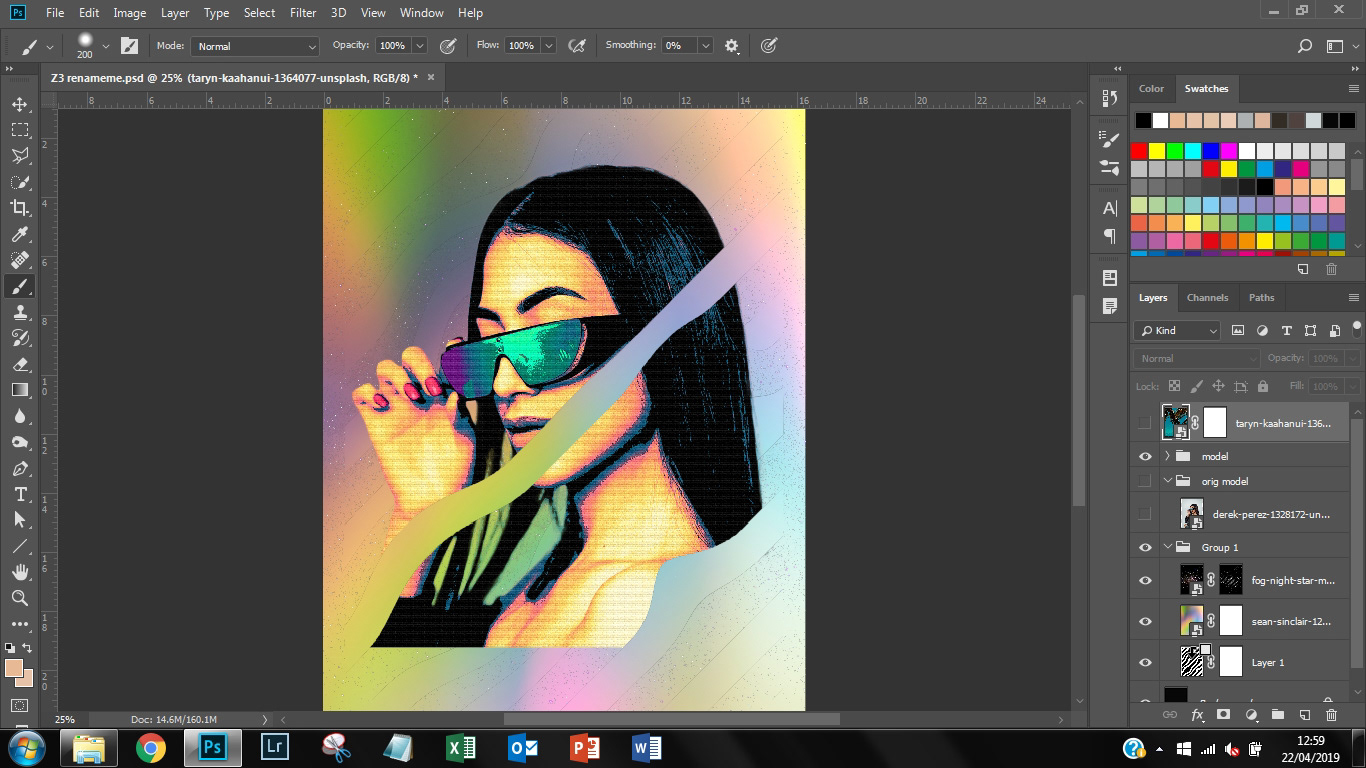The image size is (1366, 768).
Task: Collapse the orig model group
Action: coord(1167,481)
